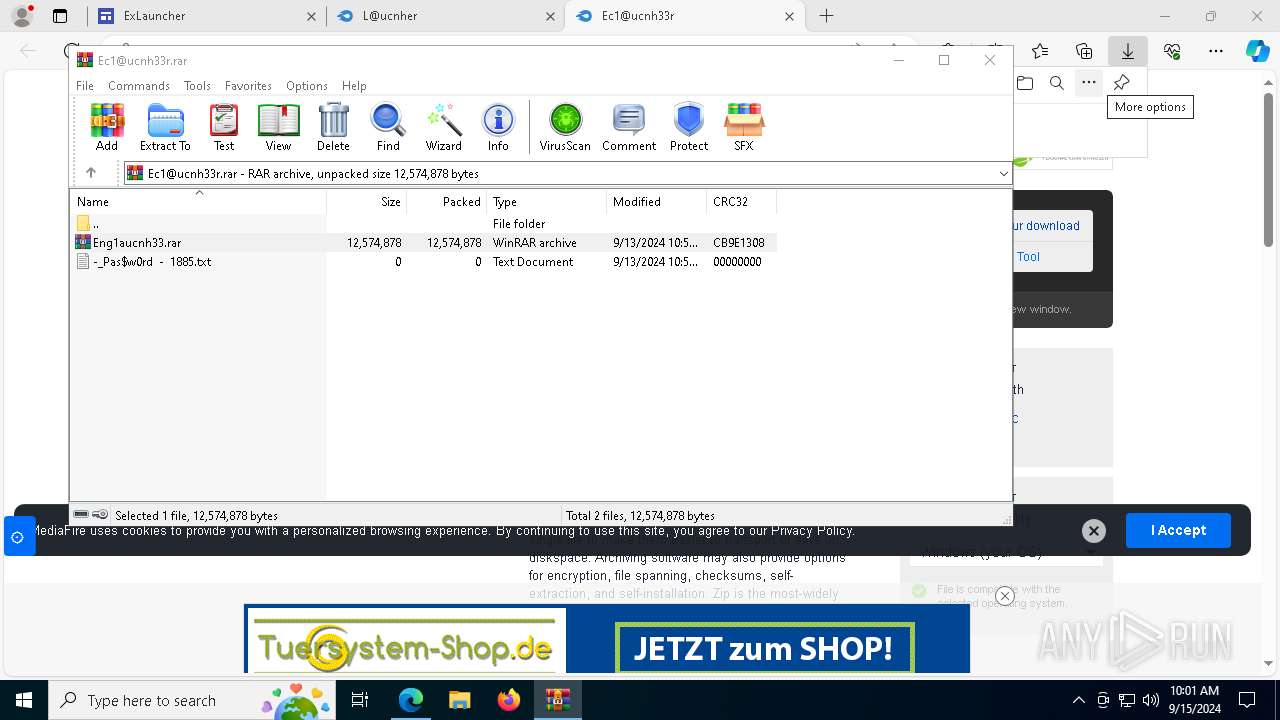Switch to the L@ucnher tab

click(x=446, y=16)
